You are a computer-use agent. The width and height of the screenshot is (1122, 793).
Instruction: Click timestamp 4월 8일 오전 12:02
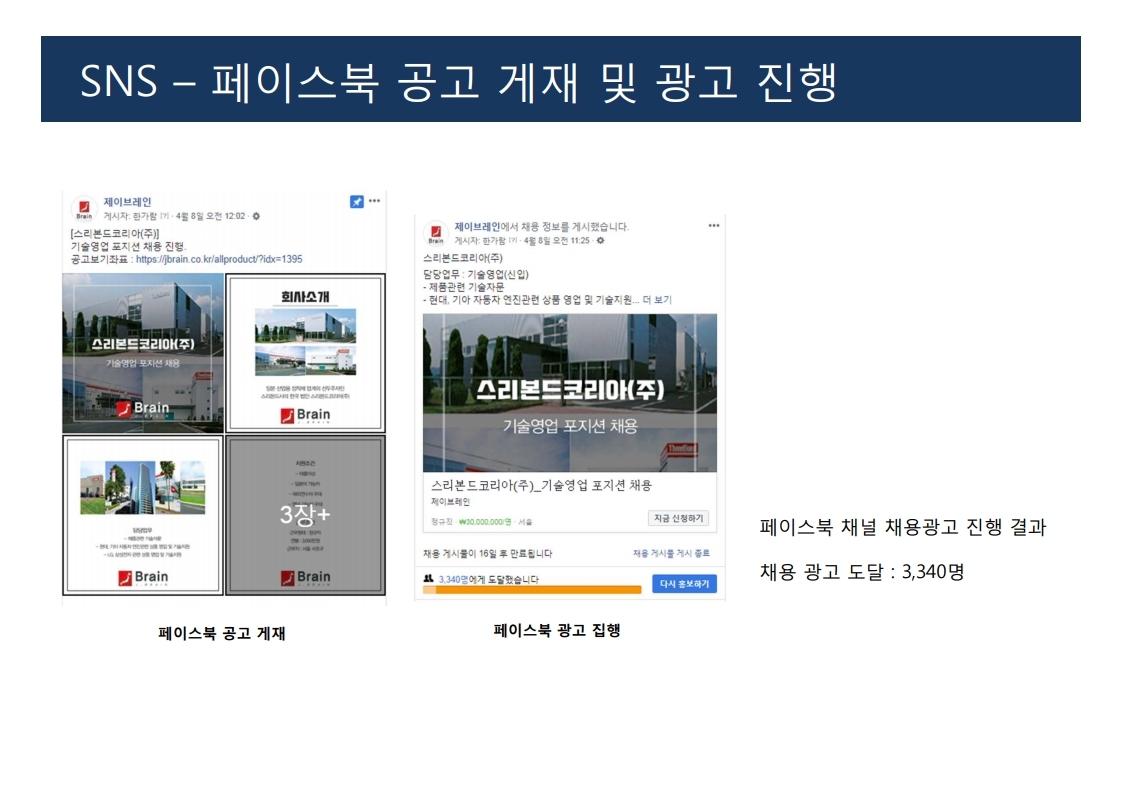click(x=210, y=216)
